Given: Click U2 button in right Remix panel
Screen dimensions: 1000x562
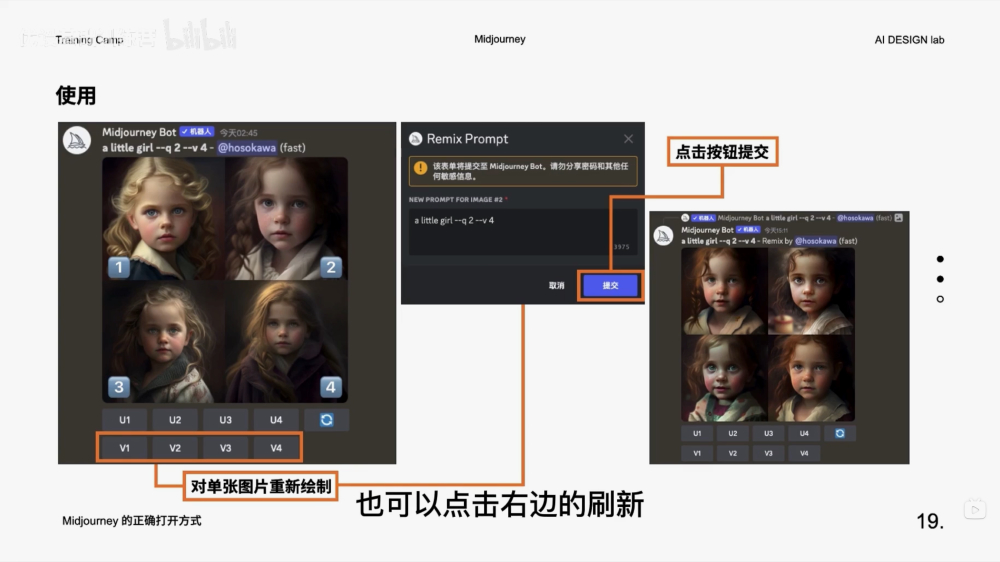Looking at the screenshot, I should tap(733, 433).
